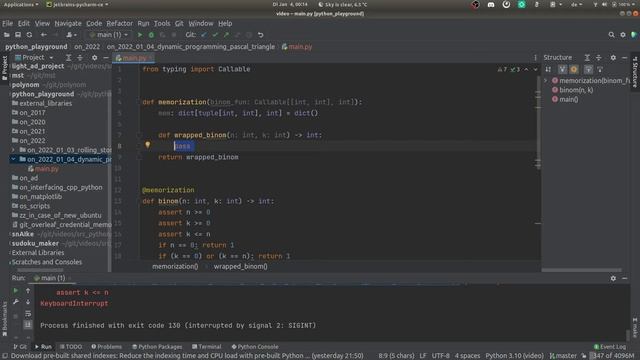Viewport: 640px width, 360px height.
Task: Start debugging with the bug icon
Action: (151, 35)
